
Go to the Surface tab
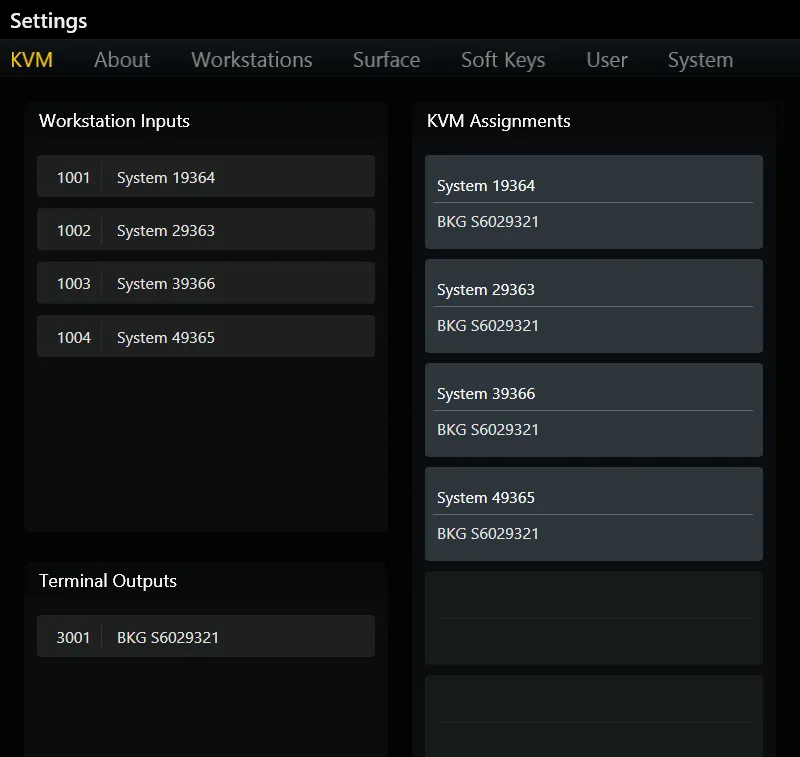tap(386, 60)
